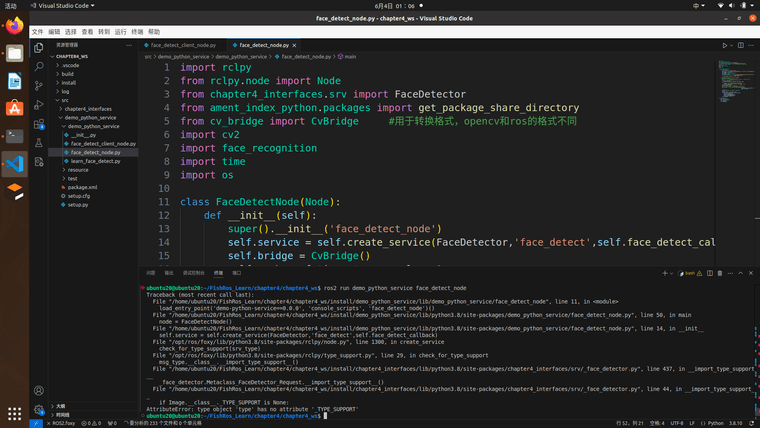The width and height of the screenshot is (760, 428).
Task: Maximize terminal panel with chevron up
Action: [741, 273]
